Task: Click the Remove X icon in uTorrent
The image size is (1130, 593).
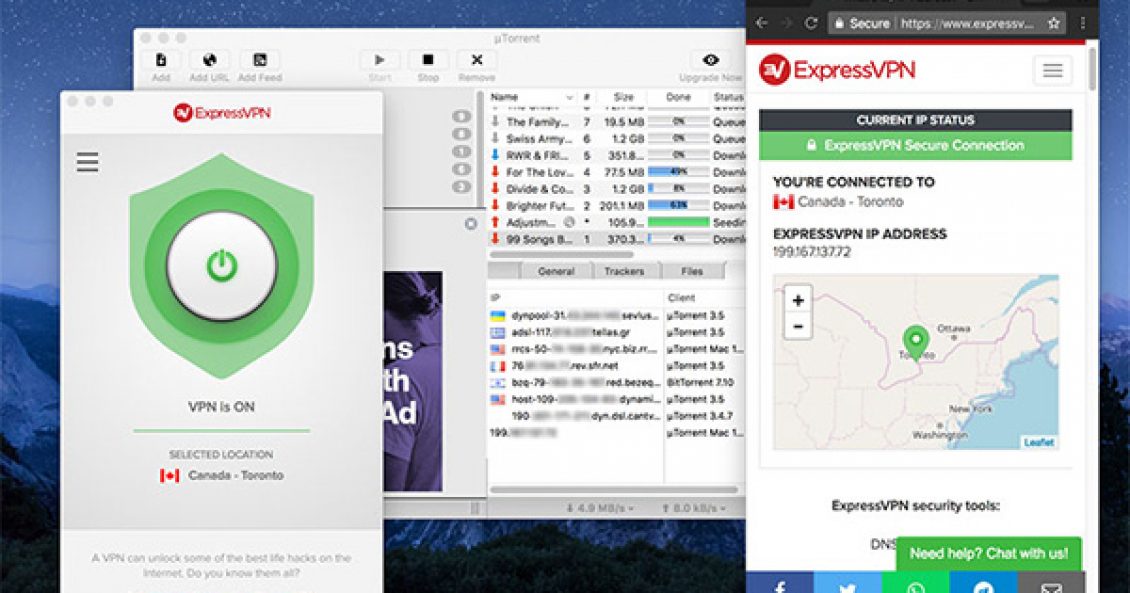Action: (x=476, y=60)
